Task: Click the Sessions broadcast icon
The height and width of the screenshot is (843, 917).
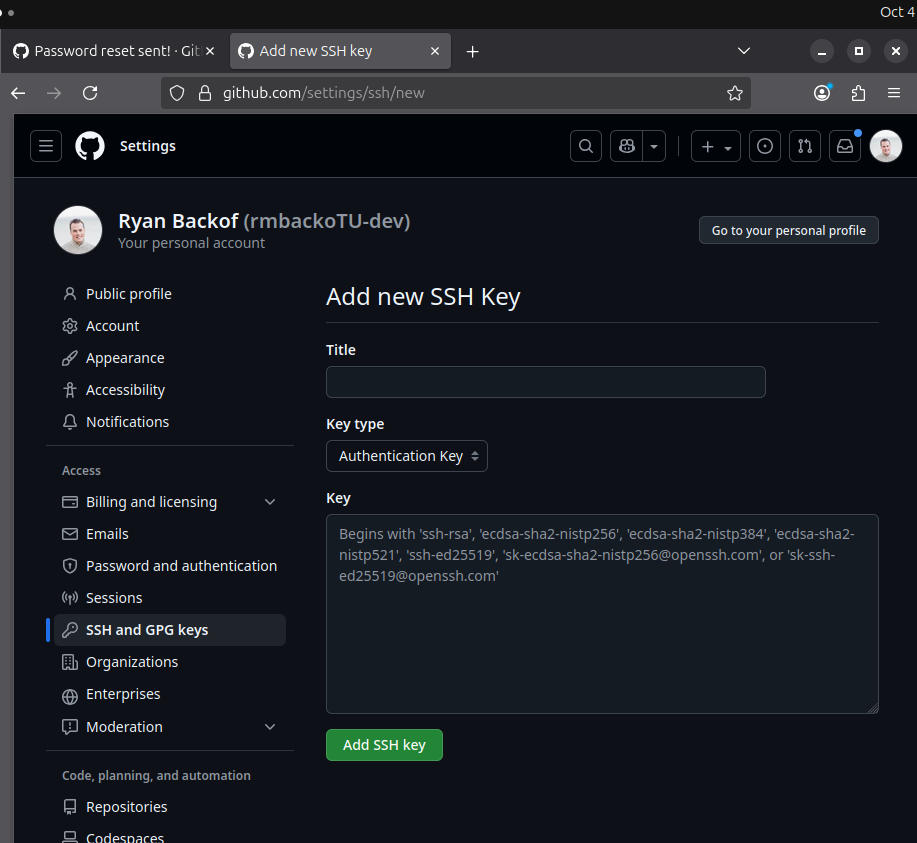Action: click(x=70, y=598)
